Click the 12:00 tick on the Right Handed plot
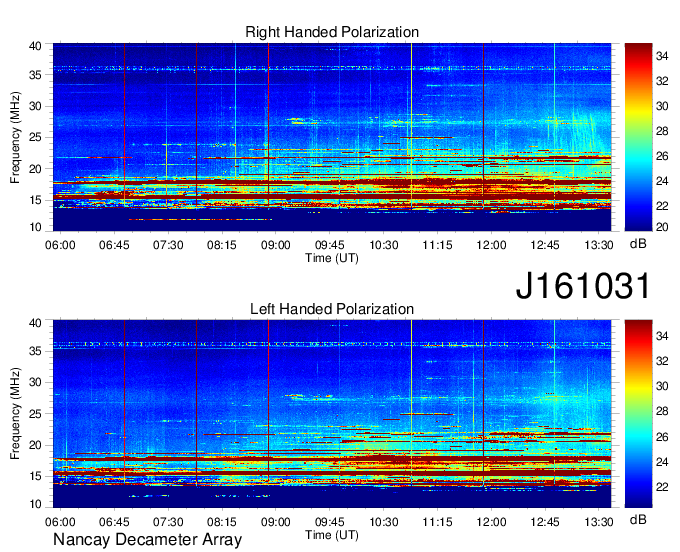 pyautogui.click(x=491, y=245)
